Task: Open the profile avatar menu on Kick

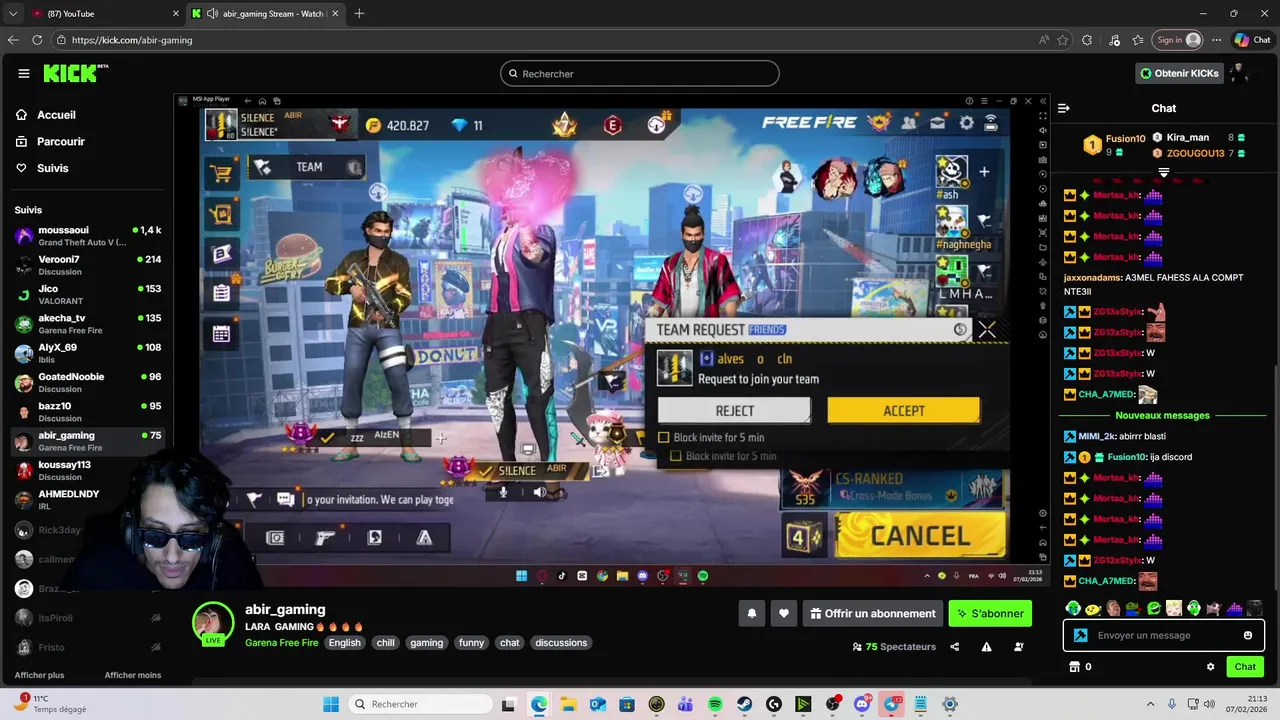Action: coord(1242,73)
